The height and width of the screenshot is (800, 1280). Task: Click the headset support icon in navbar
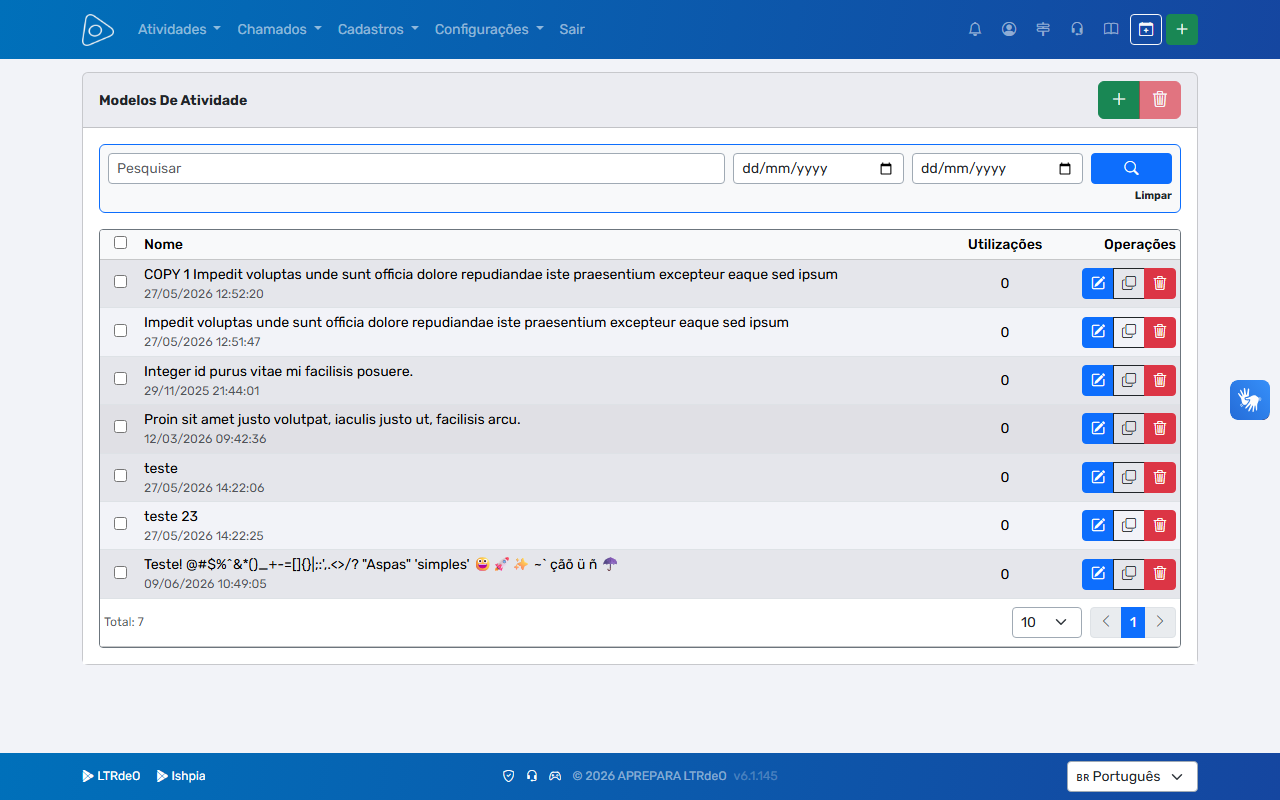[x=1077, y=29]
